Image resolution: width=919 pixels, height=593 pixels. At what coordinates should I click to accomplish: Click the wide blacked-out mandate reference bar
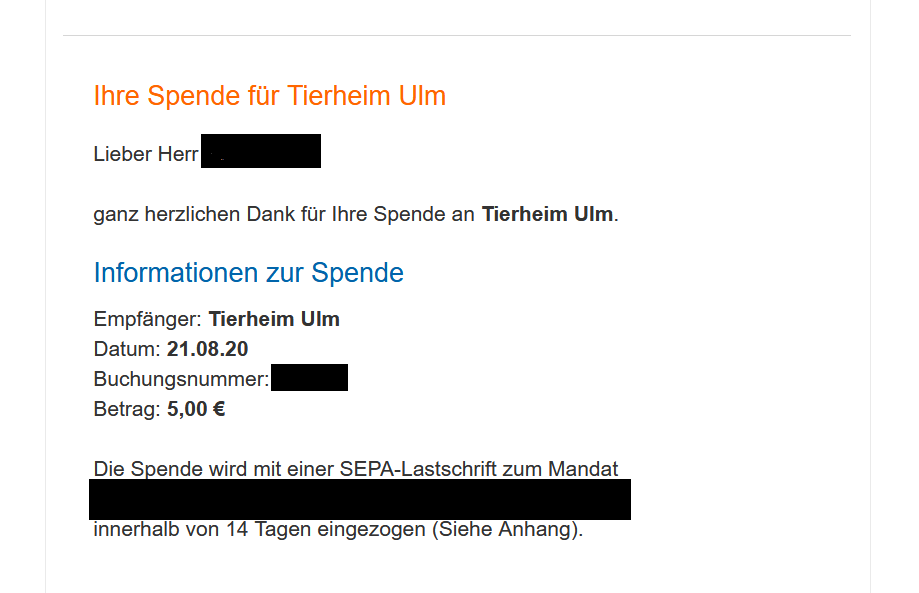pyautogui.click(x=360, y=499)
